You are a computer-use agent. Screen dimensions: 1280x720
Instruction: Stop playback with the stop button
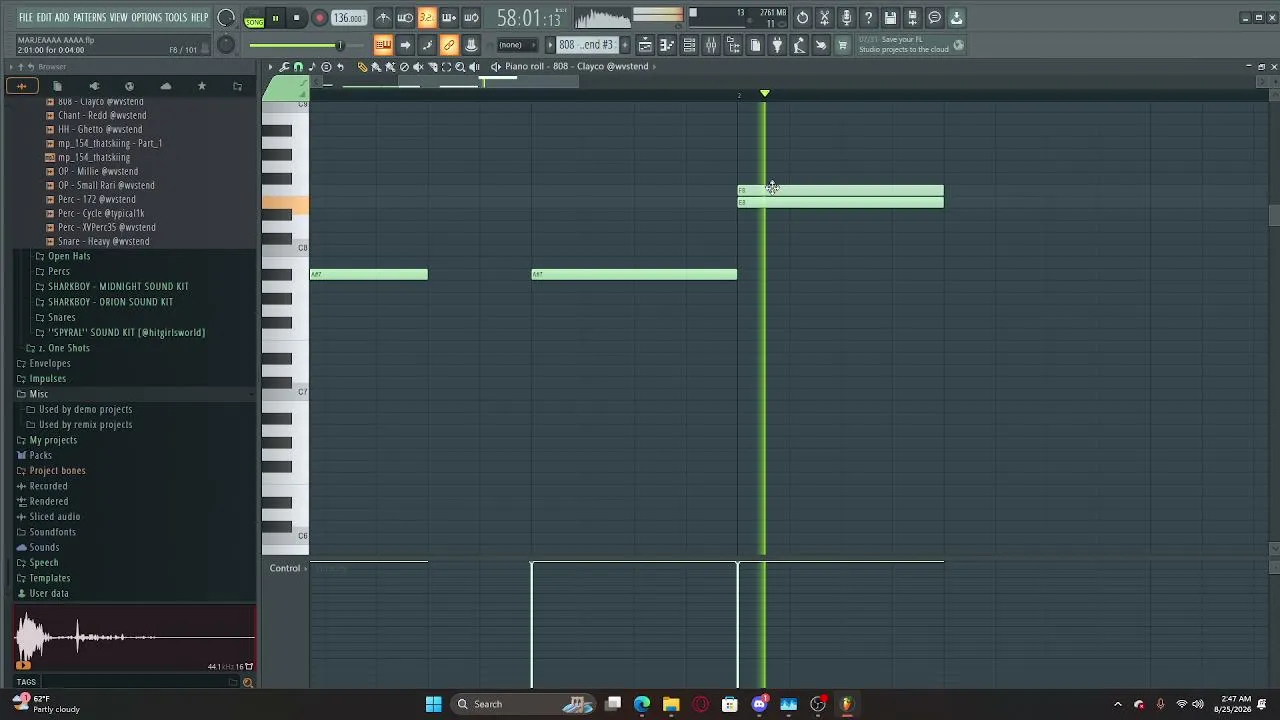click(x=297, y=18)
